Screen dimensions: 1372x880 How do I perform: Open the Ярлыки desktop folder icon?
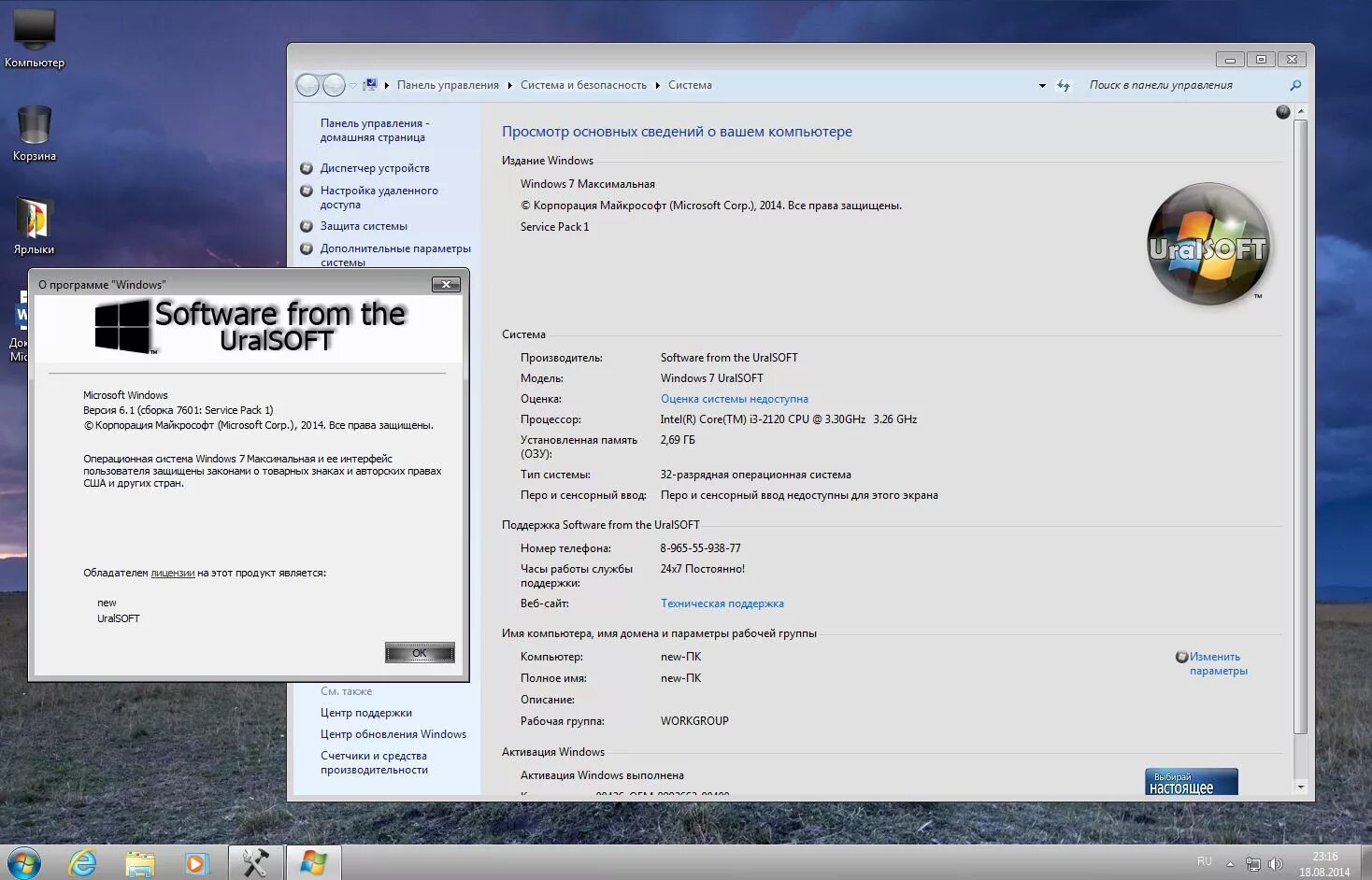click(x=34, y=225)
